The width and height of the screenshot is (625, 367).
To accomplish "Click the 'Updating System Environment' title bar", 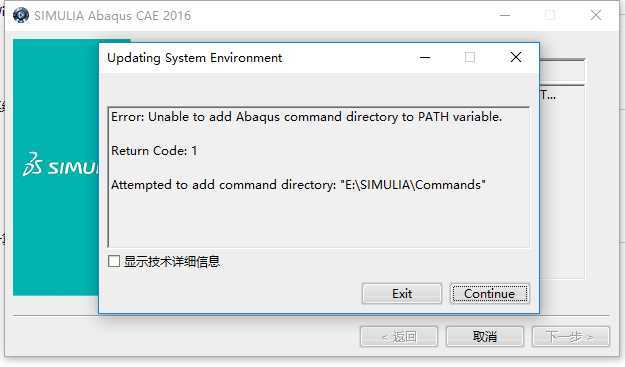I will pyautogui.click(x=195, y=58).
